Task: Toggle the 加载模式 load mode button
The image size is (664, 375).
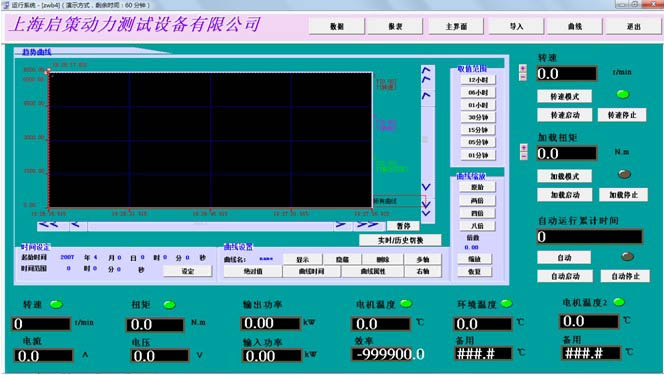Action: (x=564, y=176)
